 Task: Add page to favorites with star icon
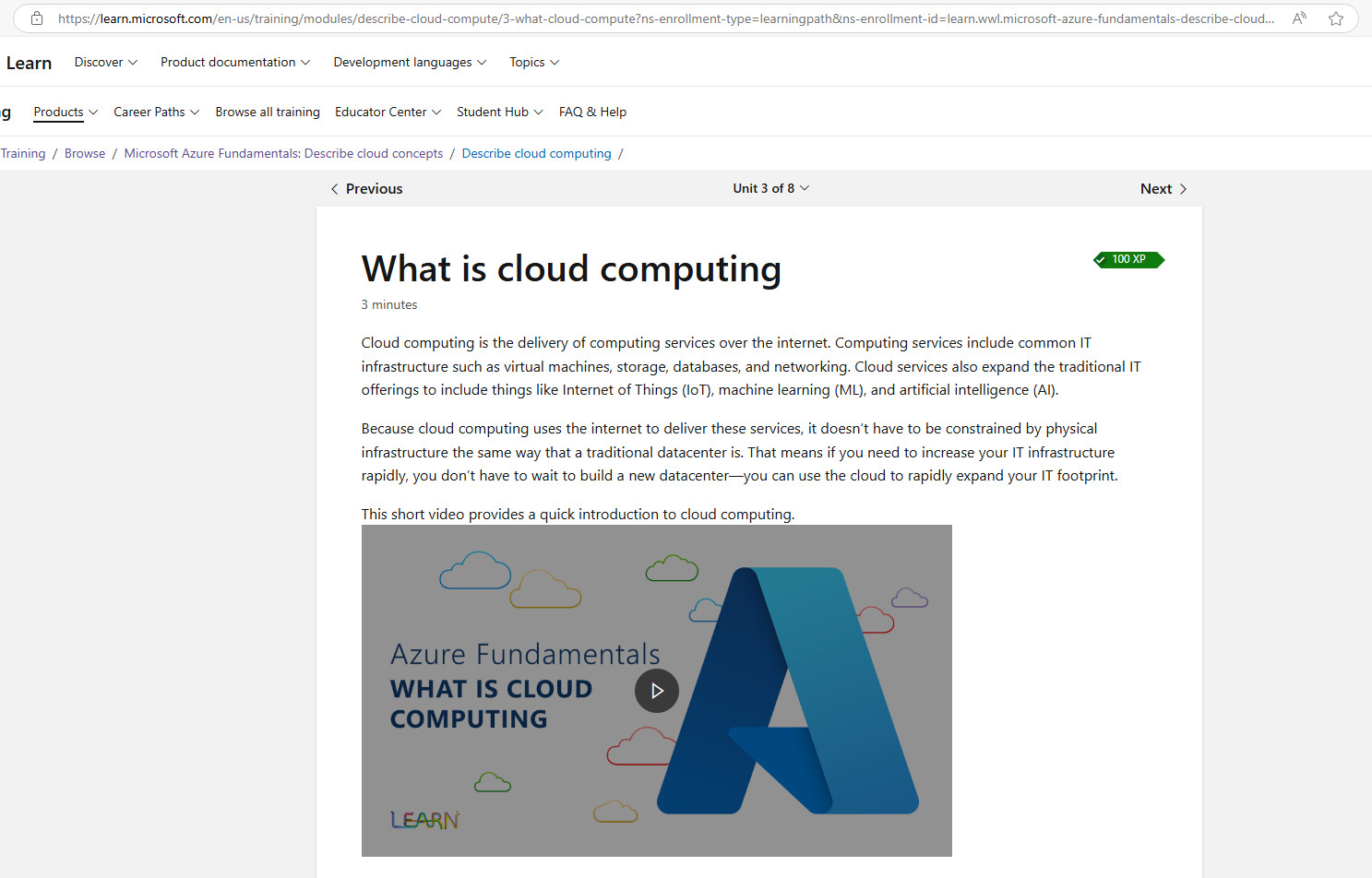tap(1336, 18)
